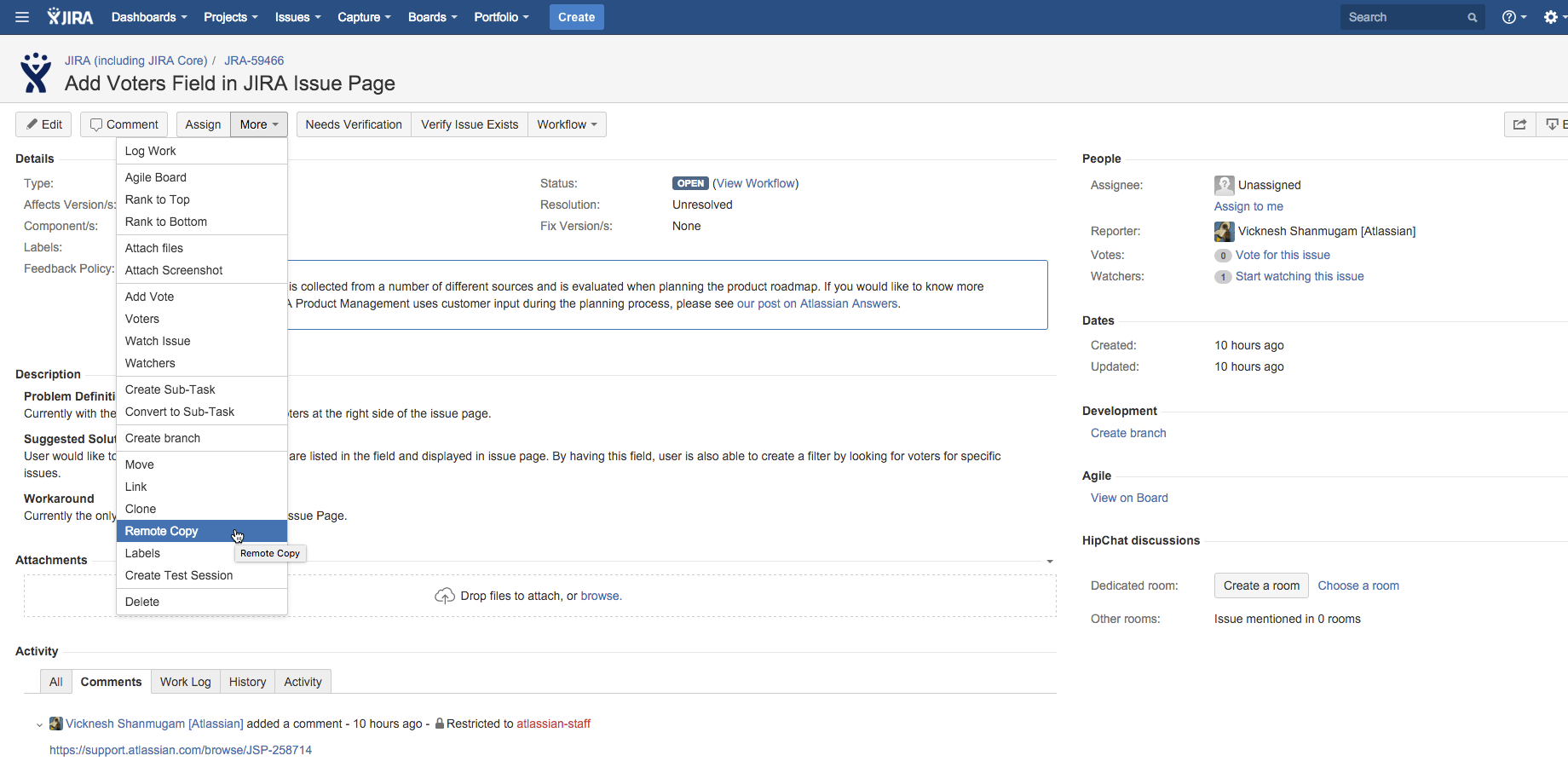1568x767 pixels.
Task: Click Create a room button
Action: (x=1262, y=585)
